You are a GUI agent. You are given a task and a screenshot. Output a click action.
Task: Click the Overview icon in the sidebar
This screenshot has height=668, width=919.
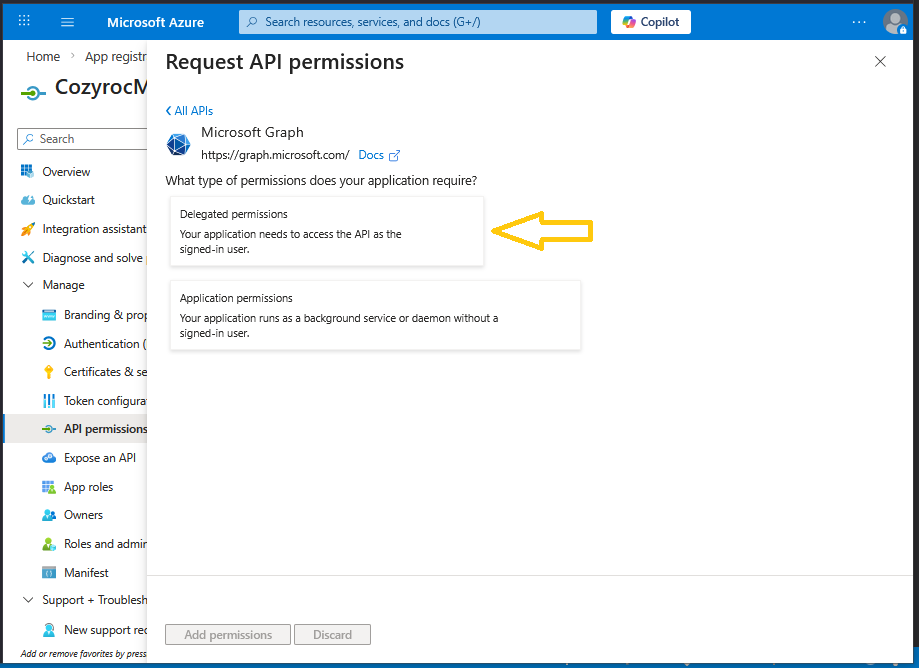coord(27,172)
